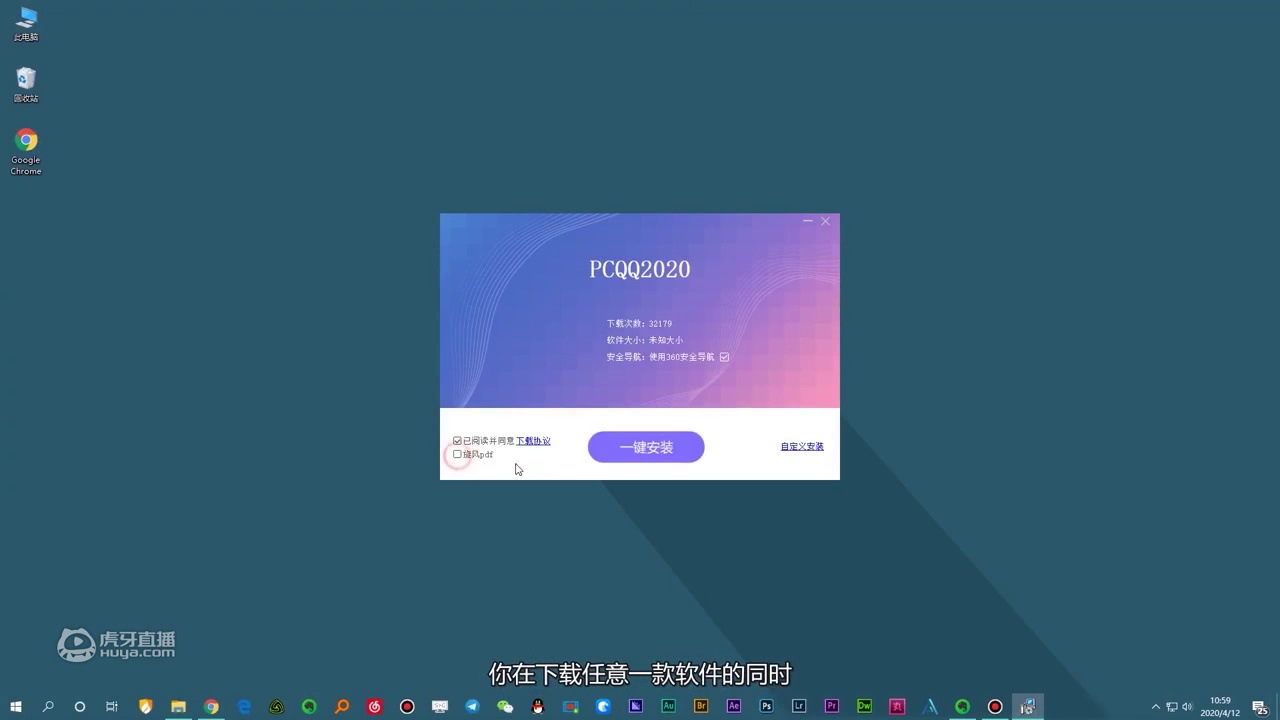This screenshot has height=720, width=1280.
Task: Close the PCQQ2020 installer window
Action: (825, 221)
